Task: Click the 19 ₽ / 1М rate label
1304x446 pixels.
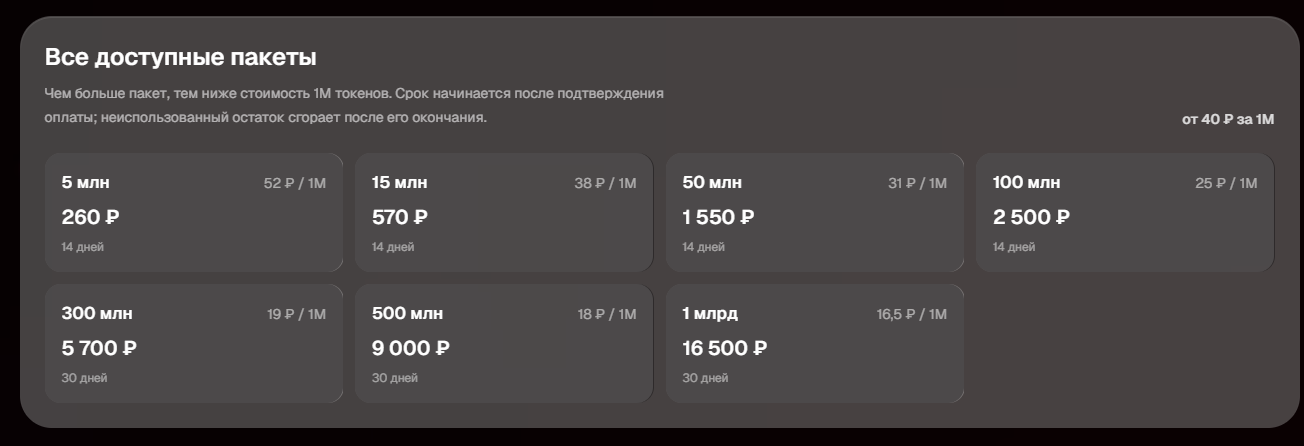Action: coord(297,314)
